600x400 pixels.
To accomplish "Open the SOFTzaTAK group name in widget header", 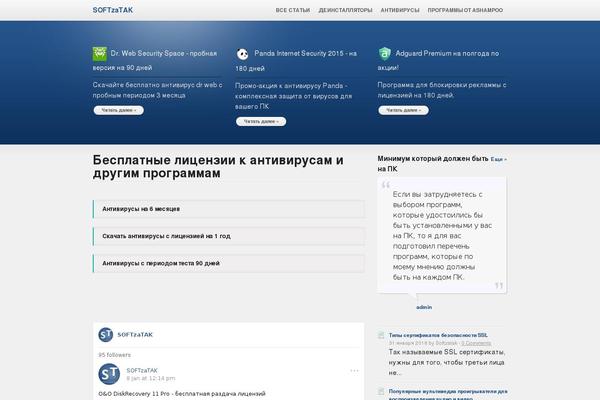I will point(135,335).
